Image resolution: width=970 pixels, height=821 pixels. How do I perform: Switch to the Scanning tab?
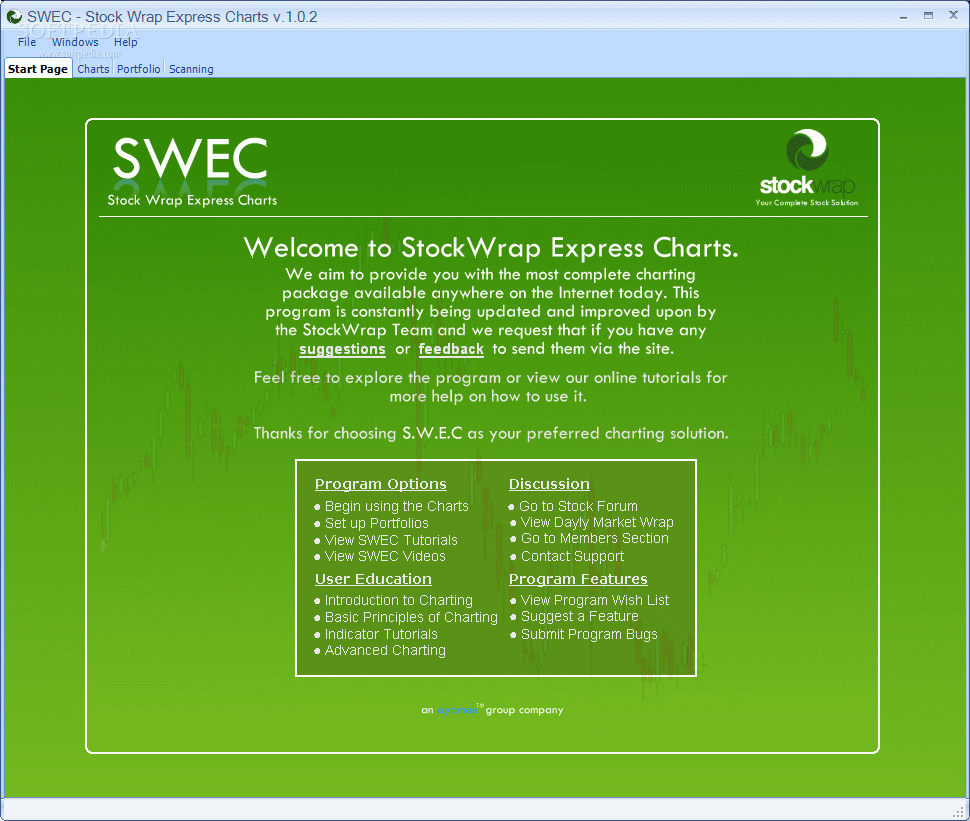coord(191,69)
